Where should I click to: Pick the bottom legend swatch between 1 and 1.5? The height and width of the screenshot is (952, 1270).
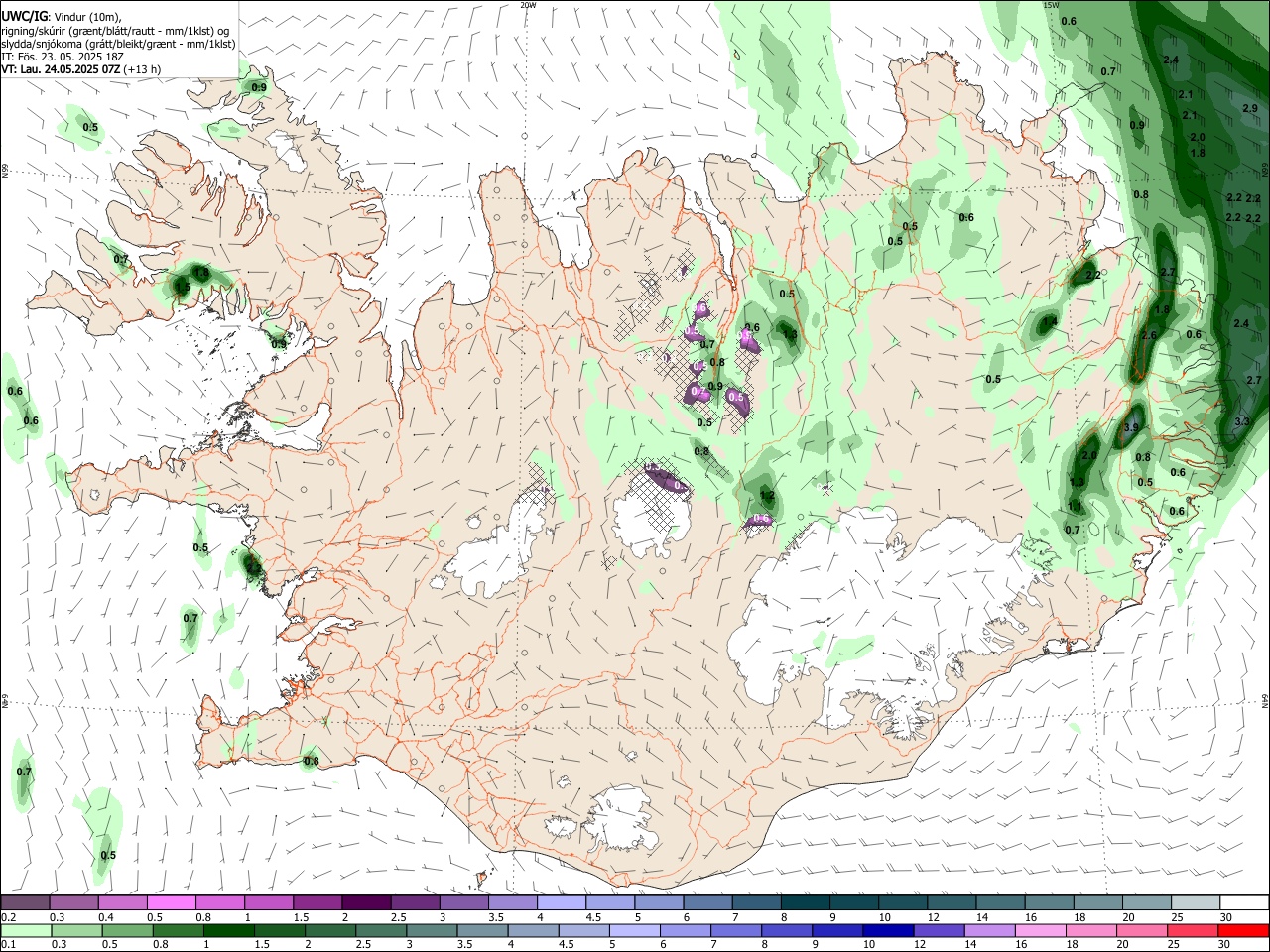pos(229,930)
